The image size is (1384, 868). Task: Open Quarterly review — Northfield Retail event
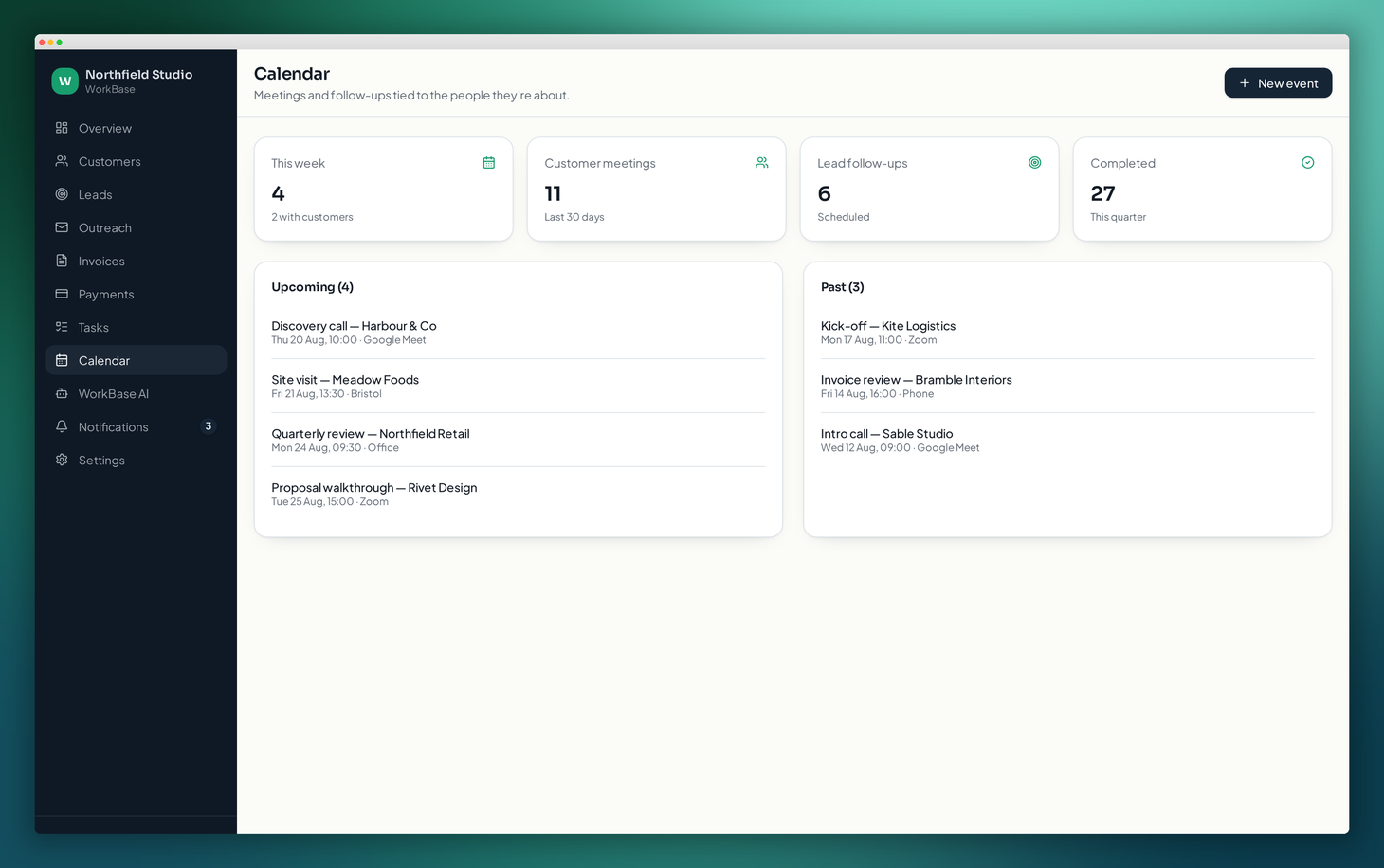click(371, 434)
